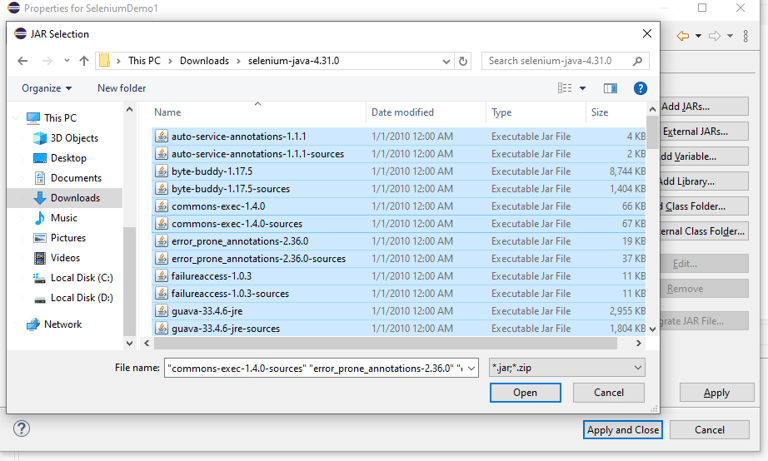Create a New folder

(x=121, y=88)
